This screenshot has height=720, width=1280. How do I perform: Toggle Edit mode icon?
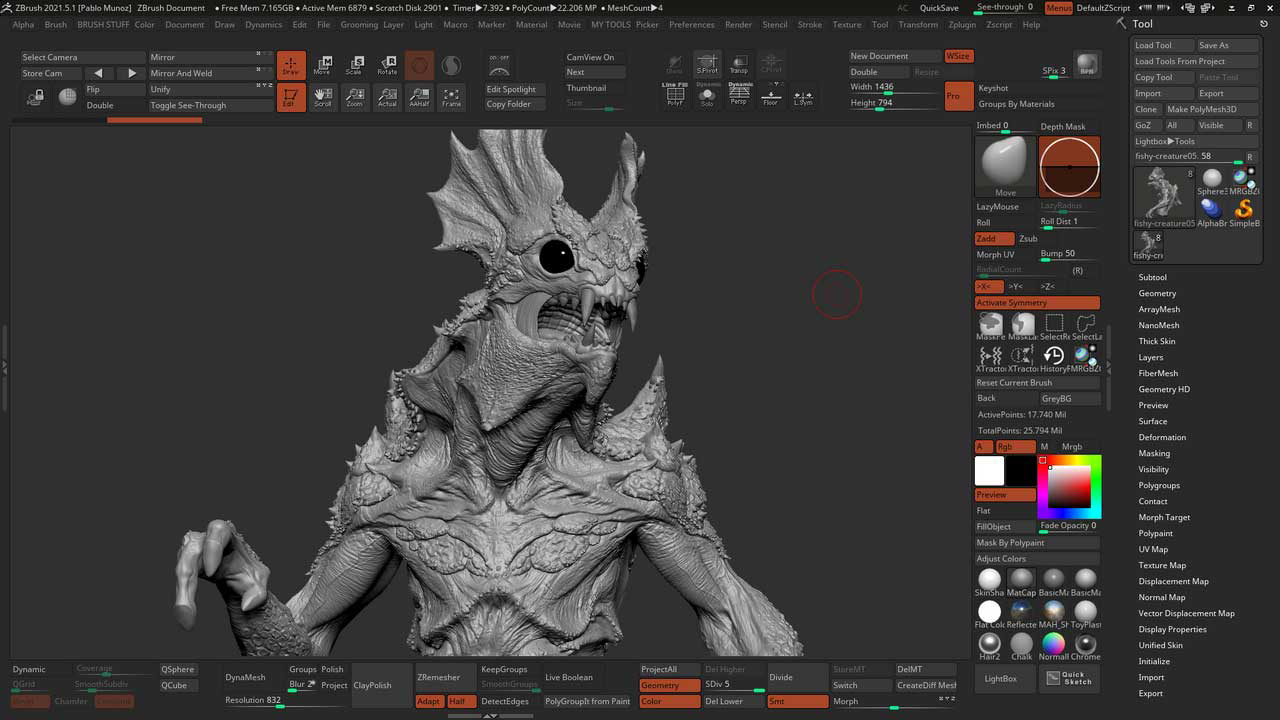[291, 97]
